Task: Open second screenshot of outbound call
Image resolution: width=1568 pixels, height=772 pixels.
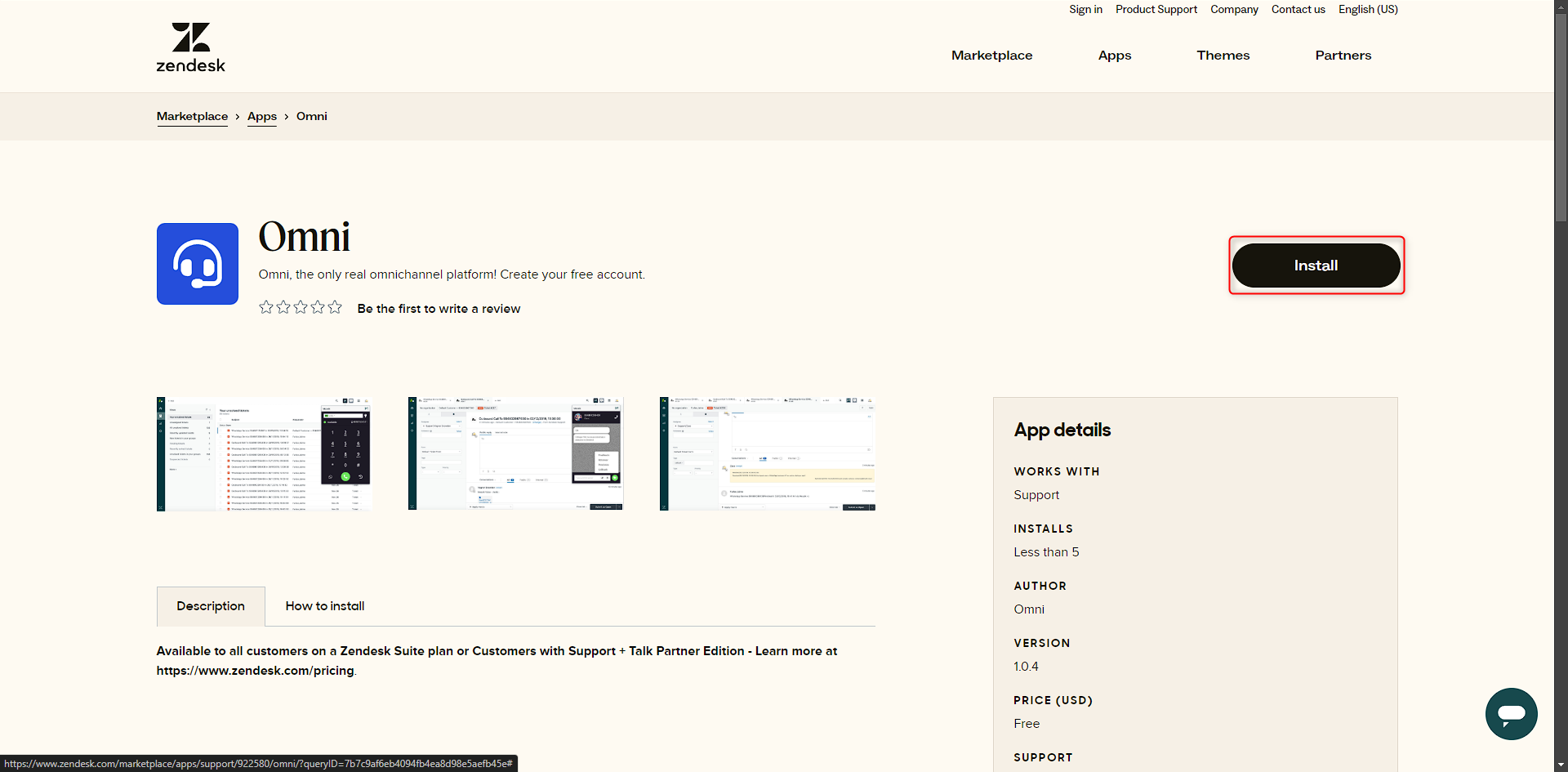Action: tap(516, 454)
